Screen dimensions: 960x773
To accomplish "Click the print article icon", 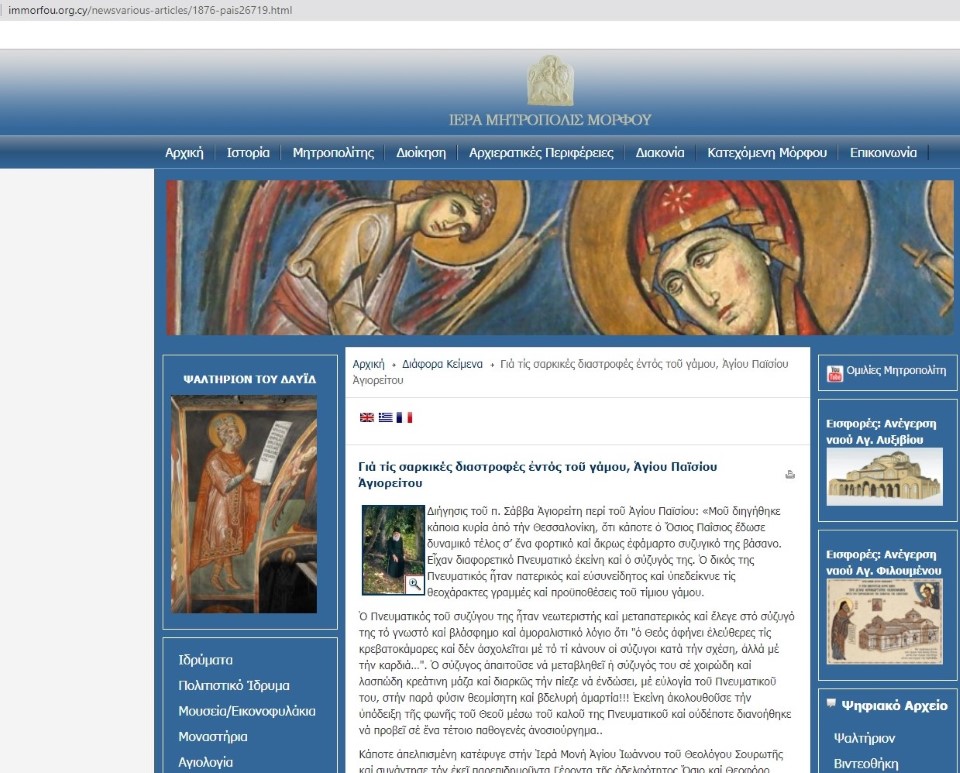I will [x=790, y=474].
